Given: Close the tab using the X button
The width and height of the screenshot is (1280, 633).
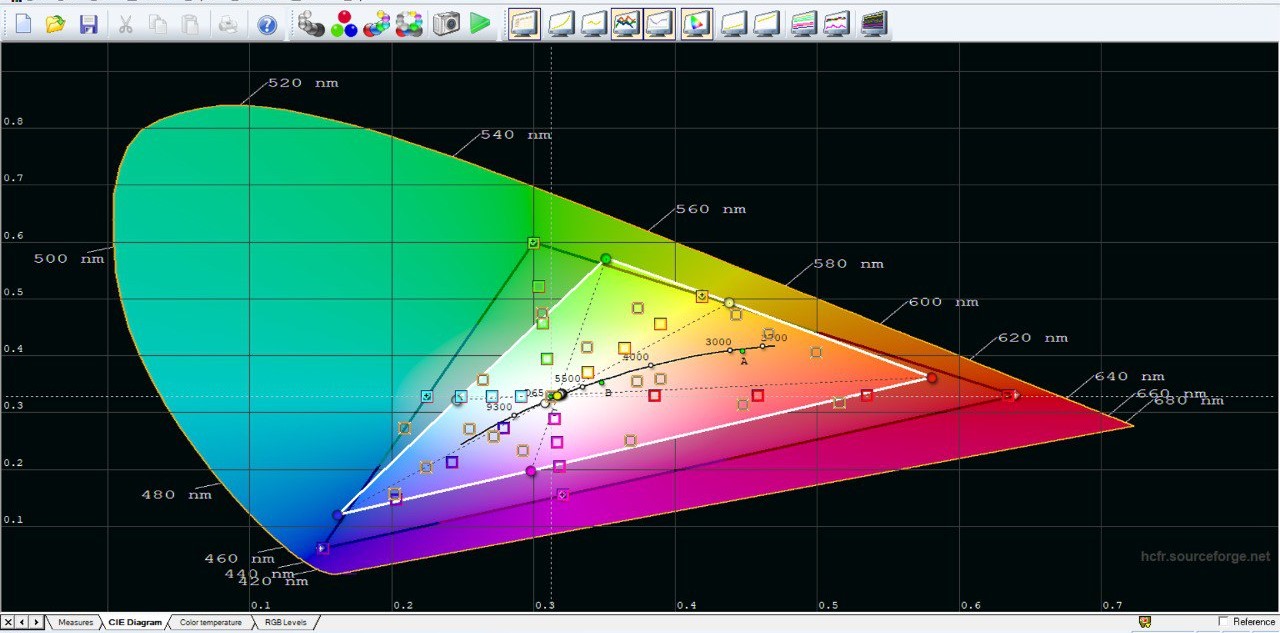Looking at the screenshot, I should (x=8, y=622).
